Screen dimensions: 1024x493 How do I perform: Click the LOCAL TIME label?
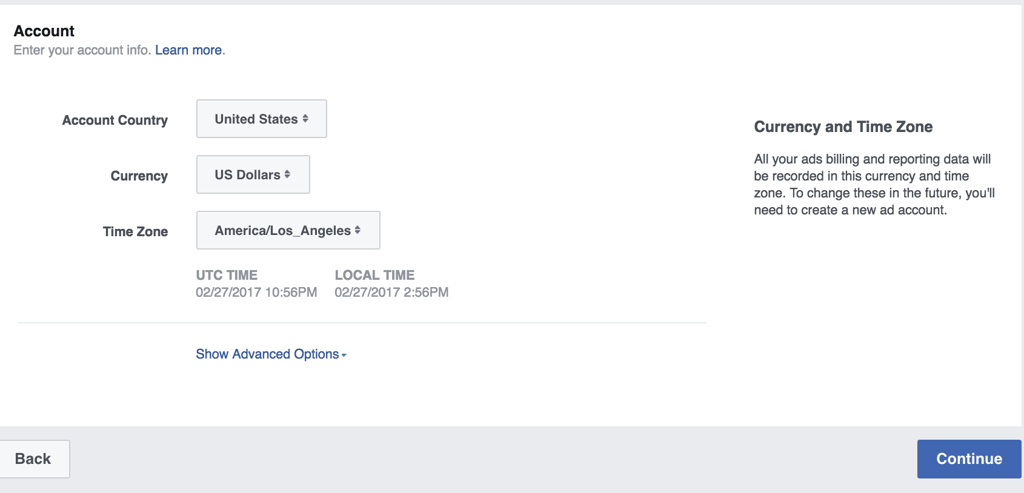click(374, 275)
